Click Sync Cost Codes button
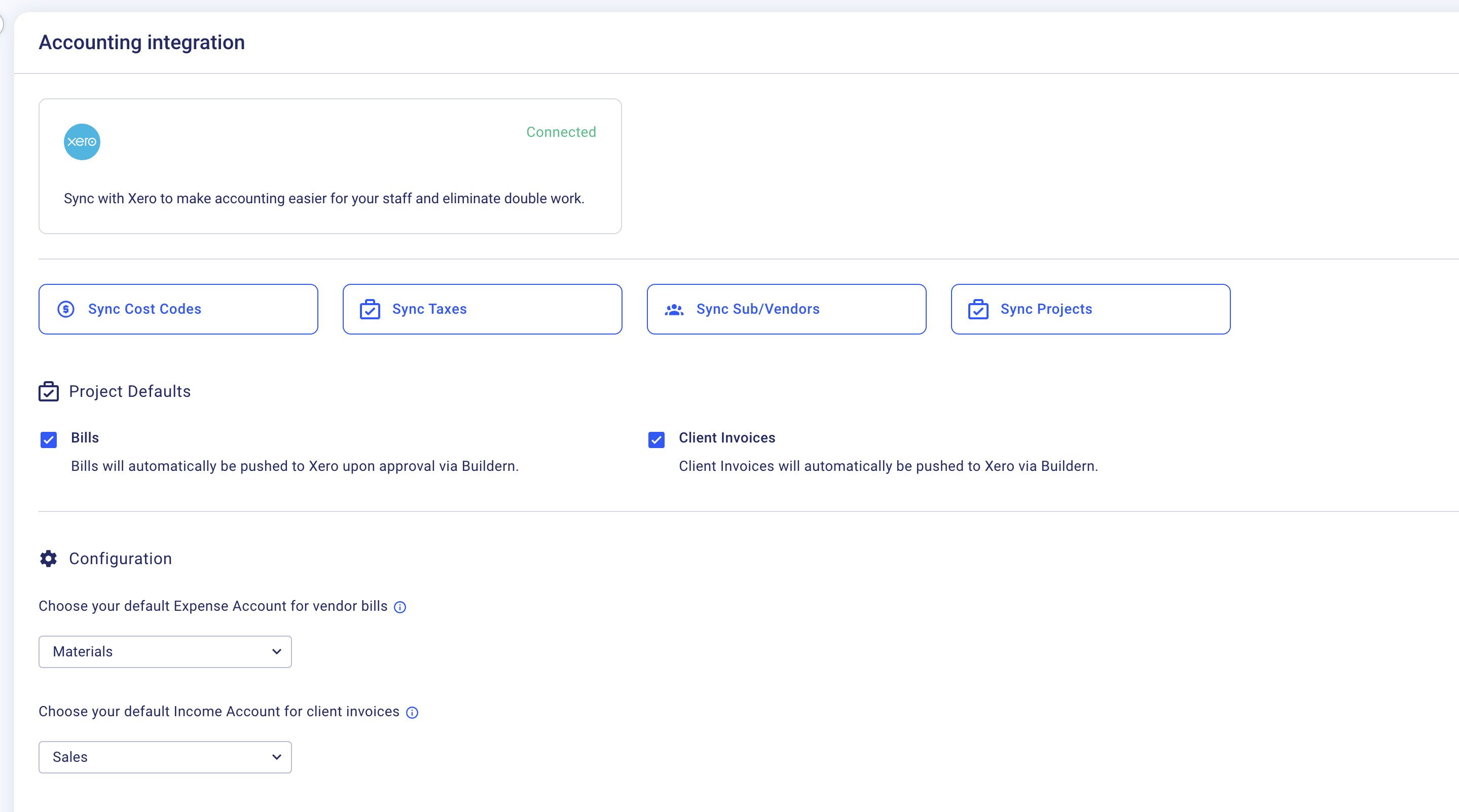 177,308
